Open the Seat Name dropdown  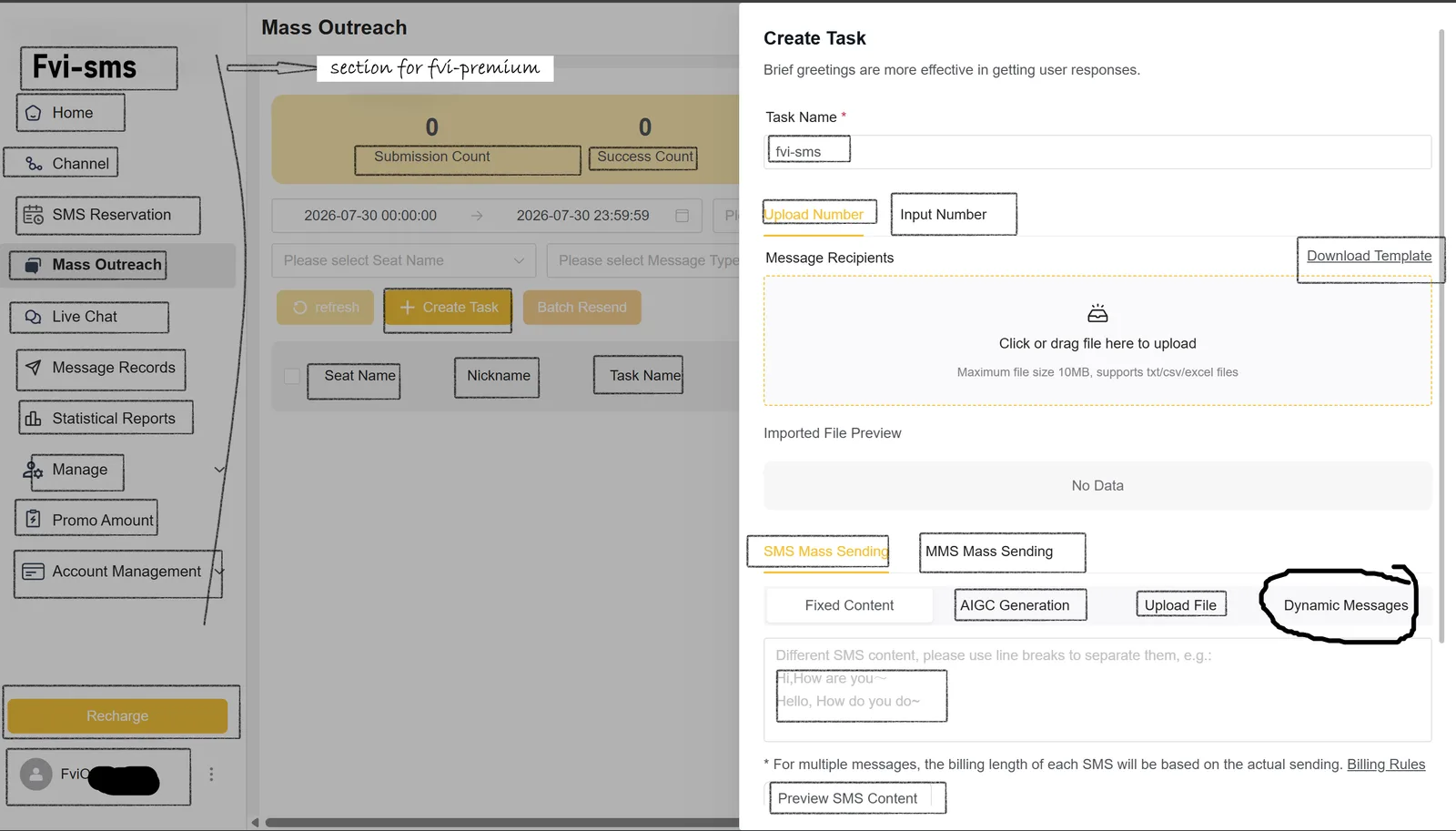(x=404, y=260)
